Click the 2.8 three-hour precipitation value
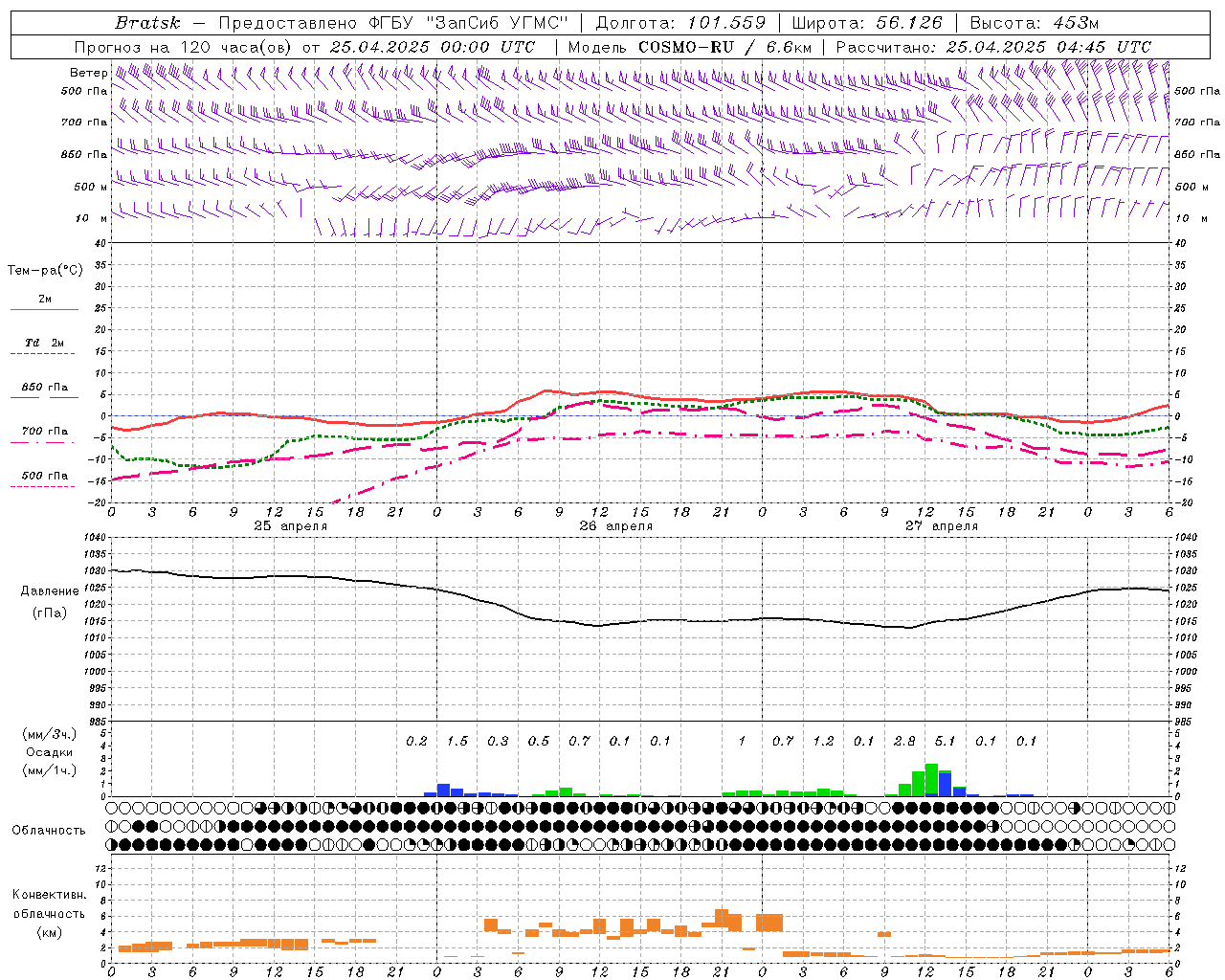 click(904, 742)
